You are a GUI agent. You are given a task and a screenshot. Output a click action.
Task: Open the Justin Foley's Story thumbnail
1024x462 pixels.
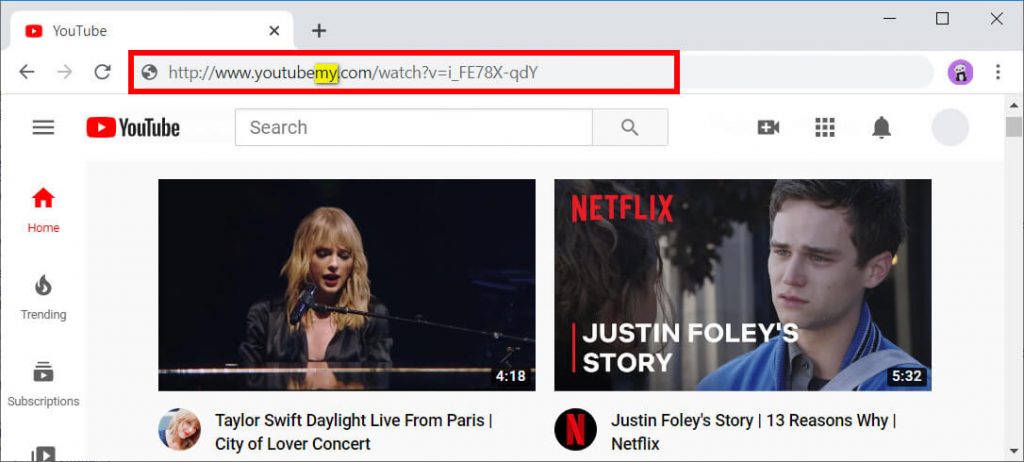tap(743, 285)
